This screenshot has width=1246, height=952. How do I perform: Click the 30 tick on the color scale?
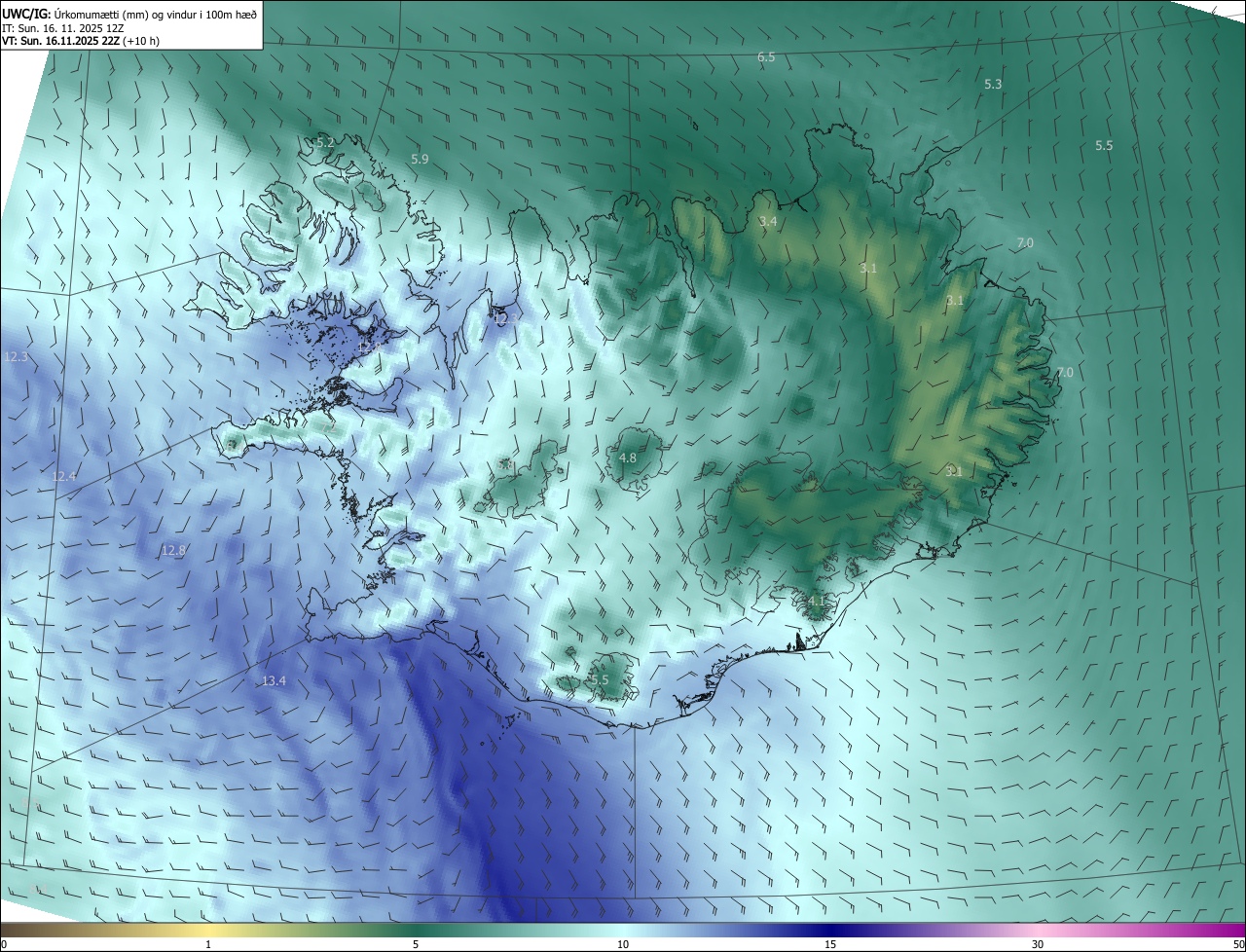point(1038,944)
